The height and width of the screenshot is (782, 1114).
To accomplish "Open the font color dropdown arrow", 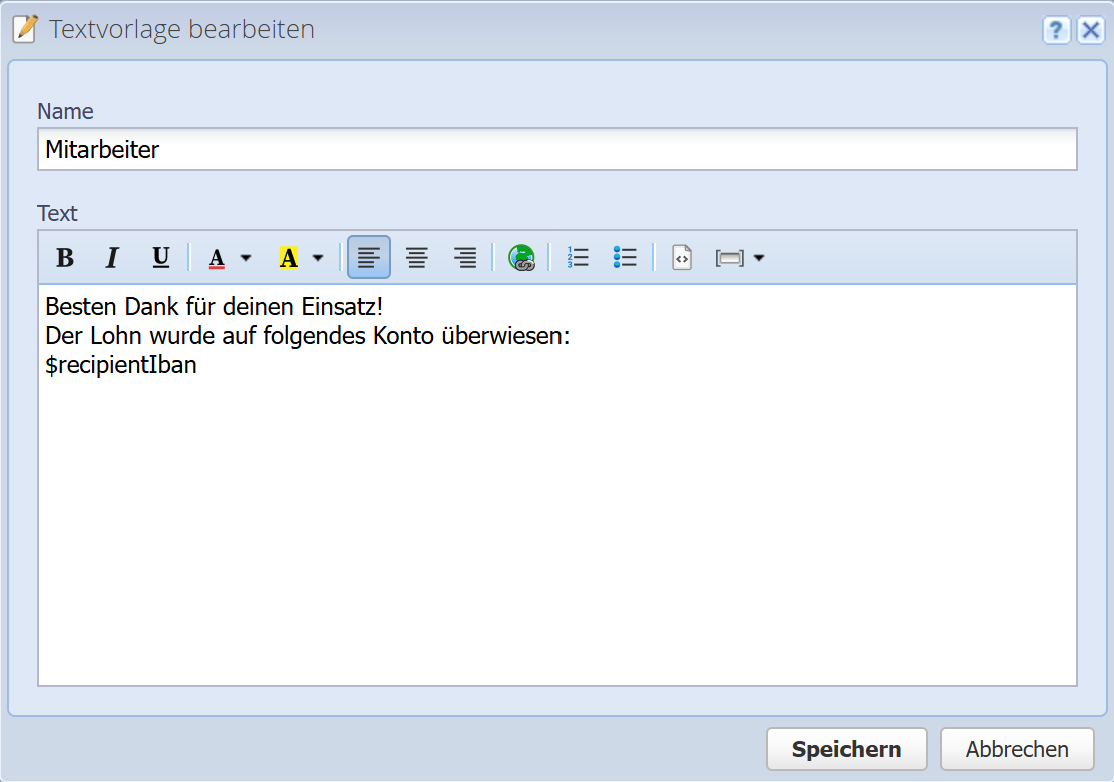I will 246,258.
